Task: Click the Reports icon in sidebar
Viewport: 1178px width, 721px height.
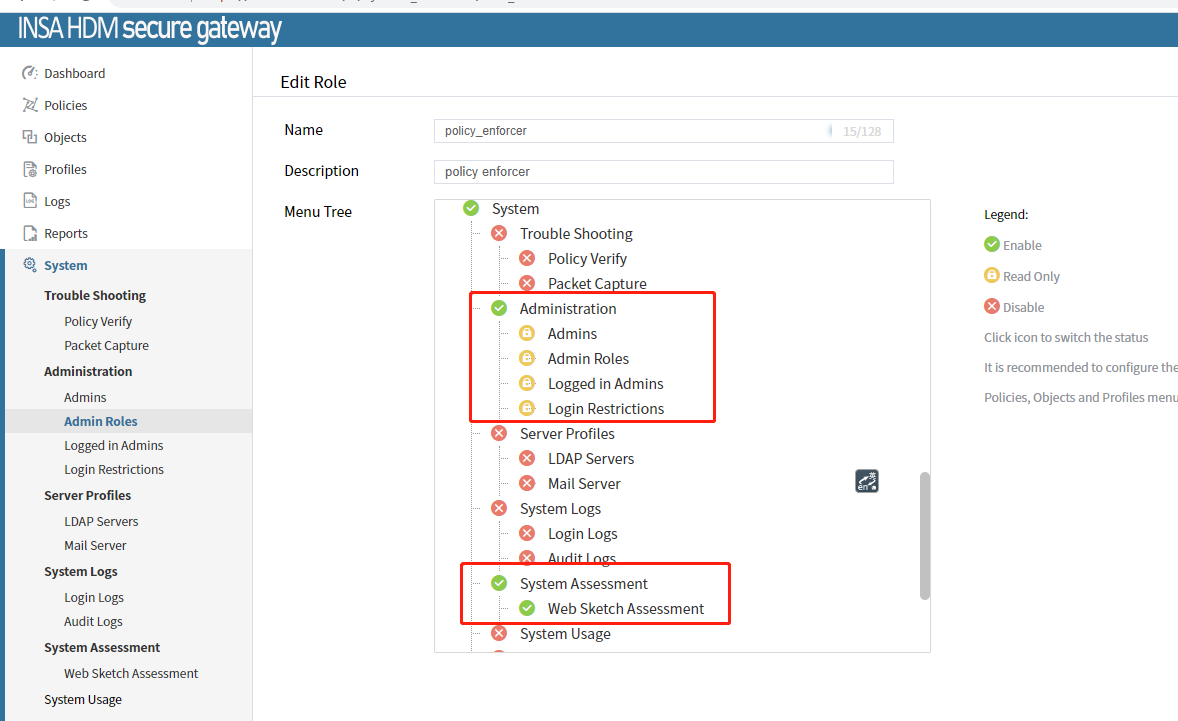Action: 30,233
